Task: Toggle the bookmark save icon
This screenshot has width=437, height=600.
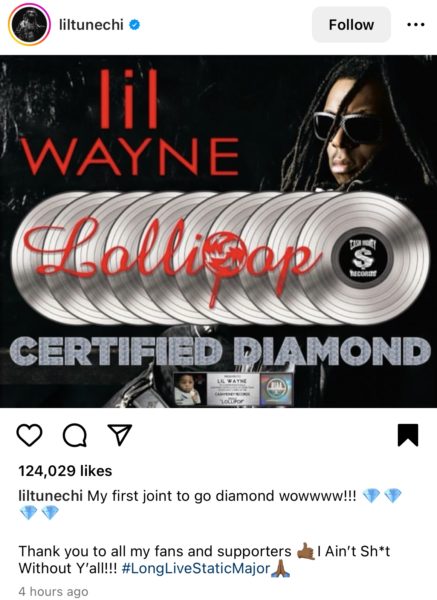Action: pos(408,435)
